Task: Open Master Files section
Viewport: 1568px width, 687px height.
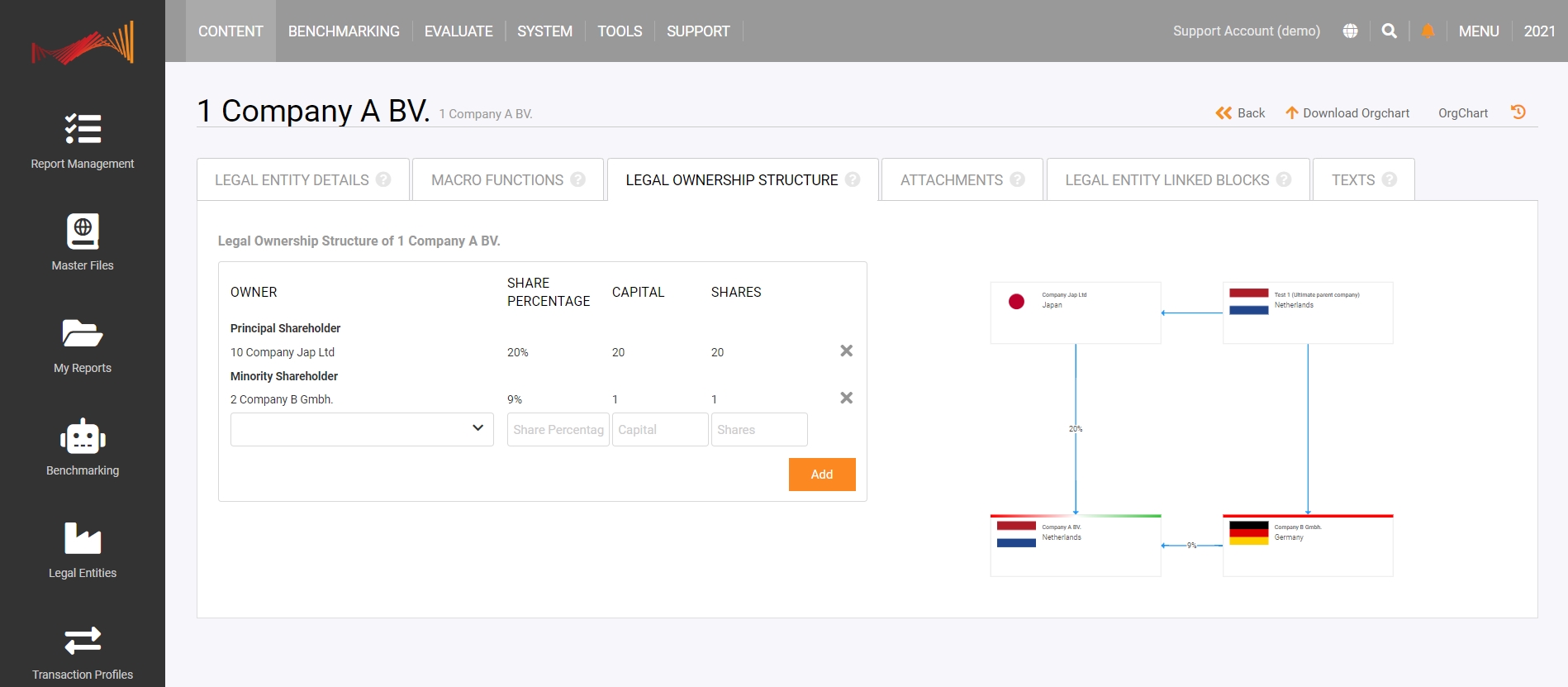Action: (83, 242)
